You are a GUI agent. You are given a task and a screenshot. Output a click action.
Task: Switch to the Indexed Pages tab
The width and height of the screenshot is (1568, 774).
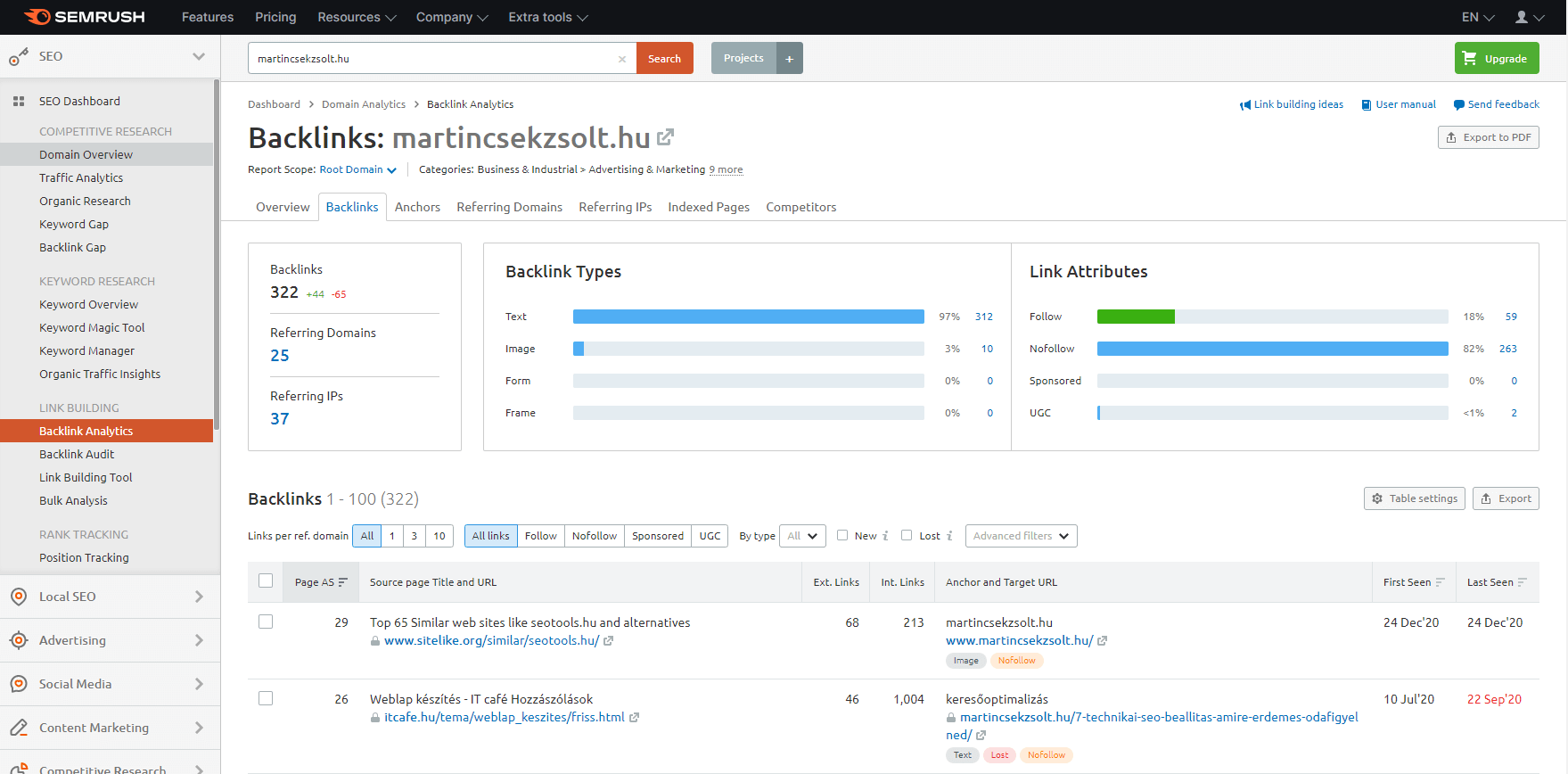pyautogui.click(x=709, y=207)
